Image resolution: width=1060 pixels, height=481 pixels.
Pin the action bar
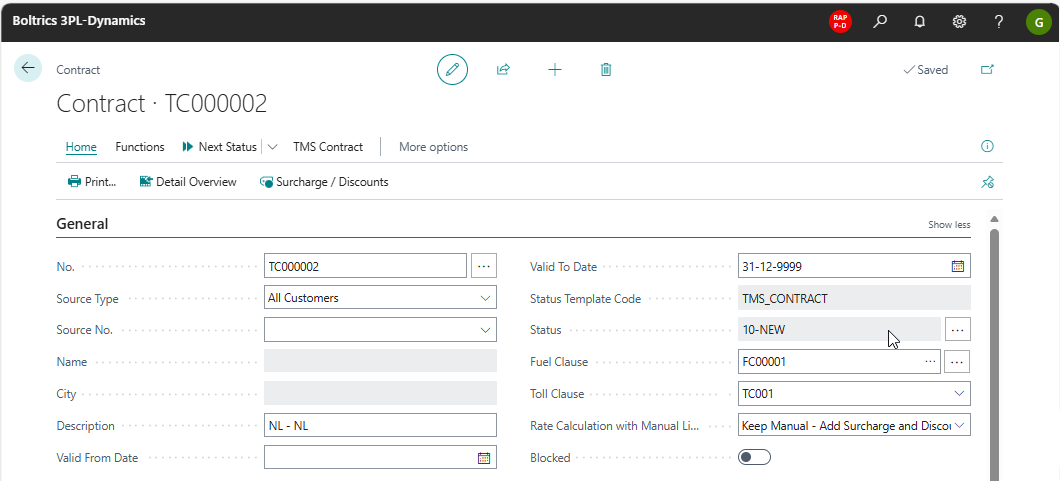pyautogui.click(x=987, y=182)
